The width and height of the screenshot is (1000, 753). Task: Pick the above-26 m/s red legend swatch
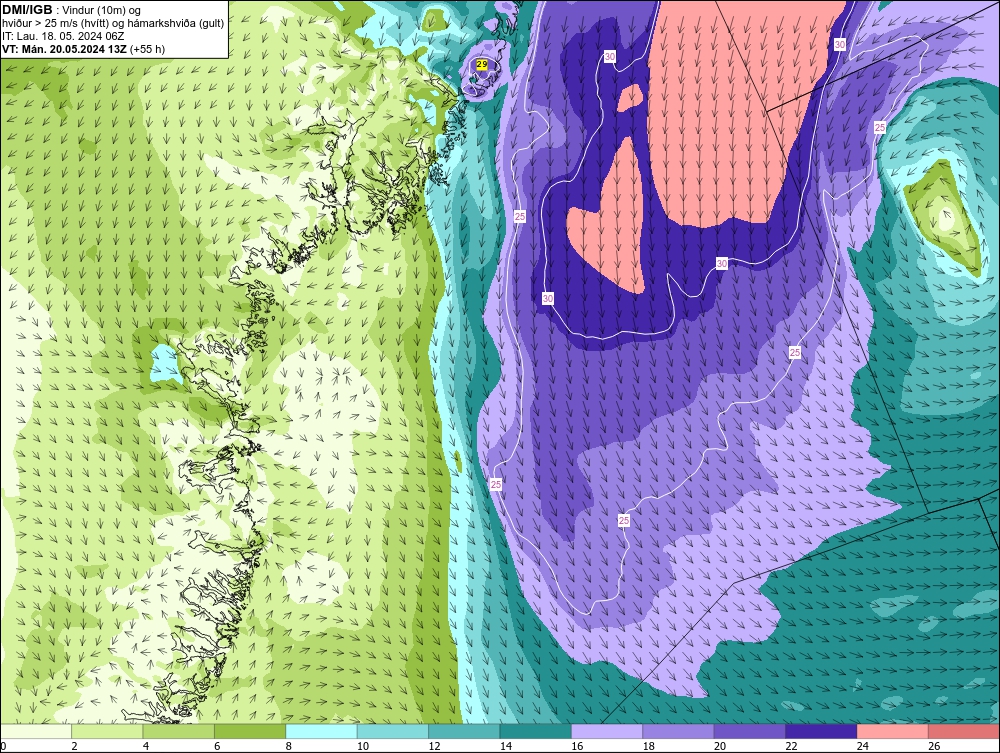tap(964, 731)
